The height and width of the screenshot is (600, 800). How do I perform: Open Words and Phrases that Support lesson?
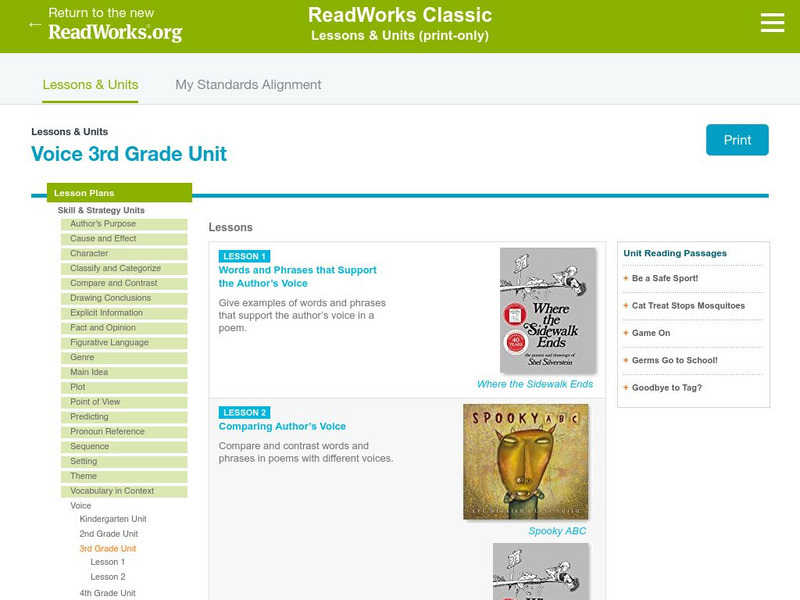click(297, 277)
